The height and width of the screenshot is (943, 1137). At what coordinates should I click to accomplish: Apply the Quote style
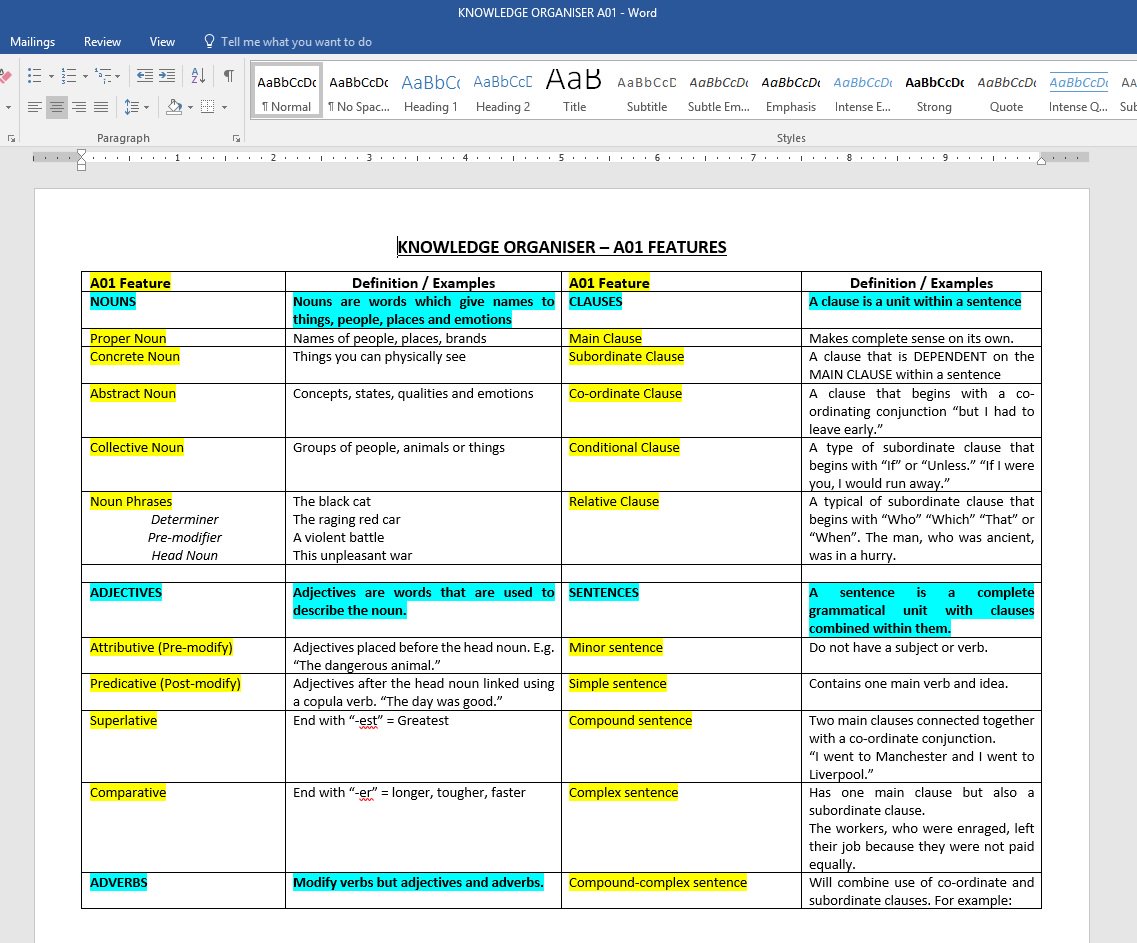pos(1006,90)
